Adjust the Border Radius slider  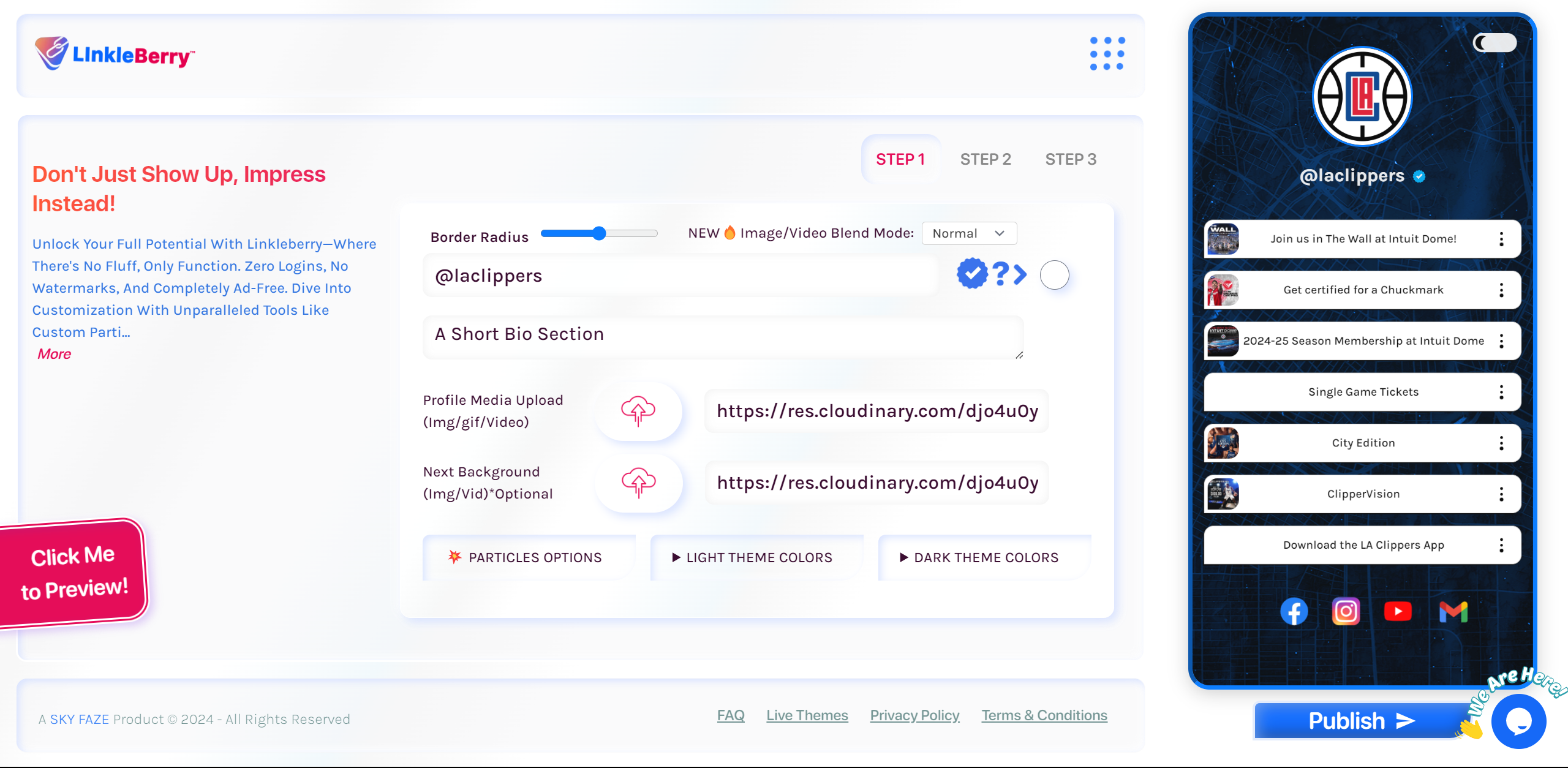[599, 233]
